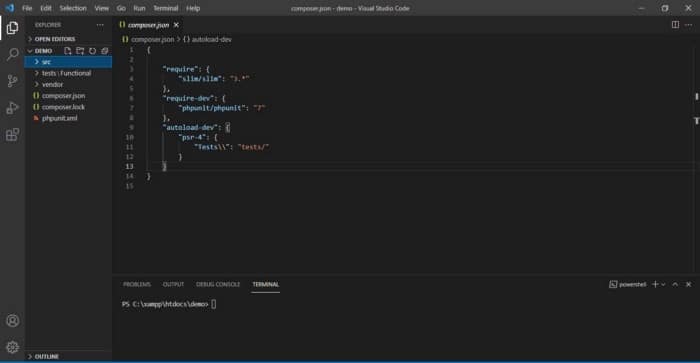
Task: Open the Go menu
Action: coord(121,8)
